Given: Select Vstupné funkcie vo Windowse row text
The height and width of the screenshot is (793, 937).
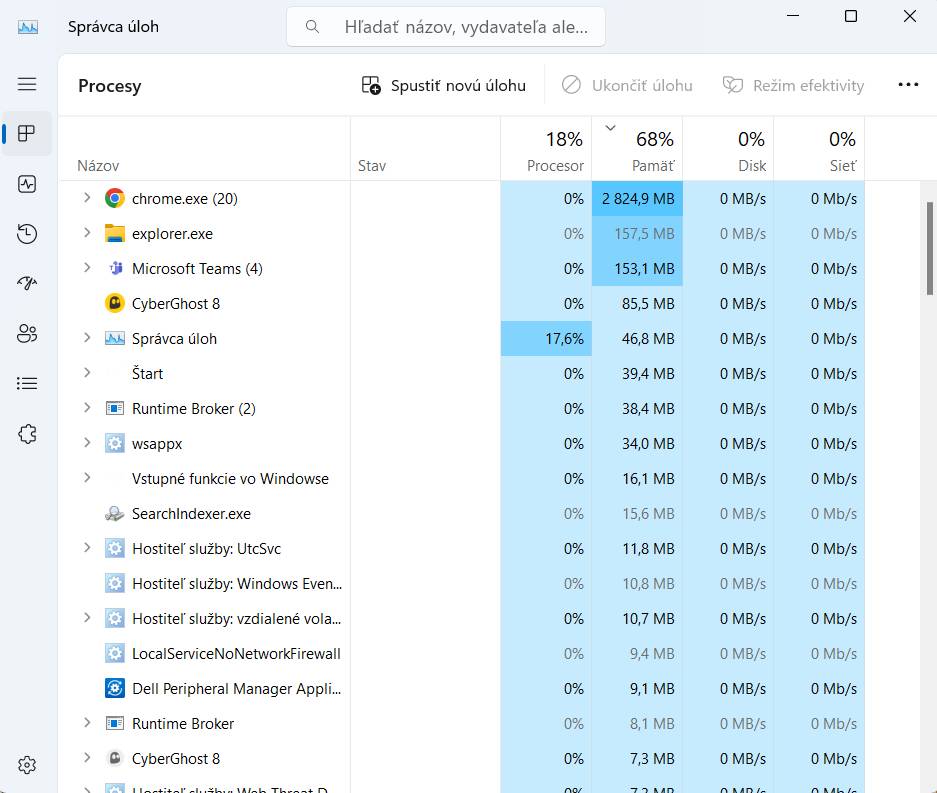Looking at the screenshot, I should point(230,479).
